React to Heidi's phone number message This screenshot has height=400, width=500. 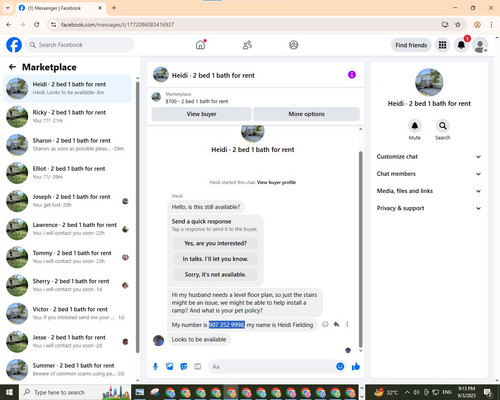coord(325,324)
